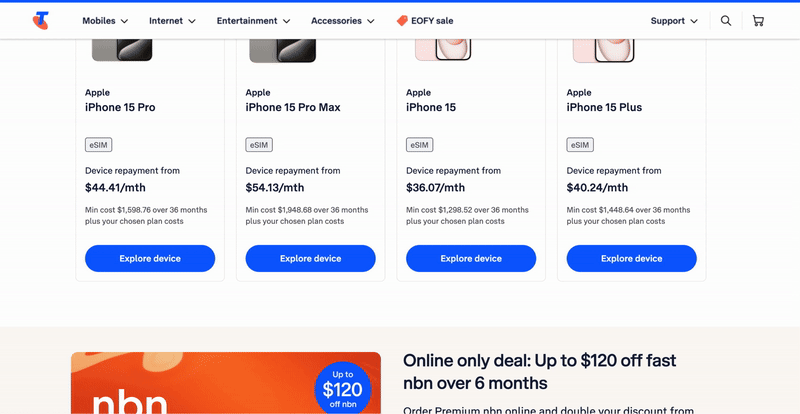The width and height of the screenshot is (800, 414).
Task: Click the EOFY sale tag icon
Action: tap(402, 21)
